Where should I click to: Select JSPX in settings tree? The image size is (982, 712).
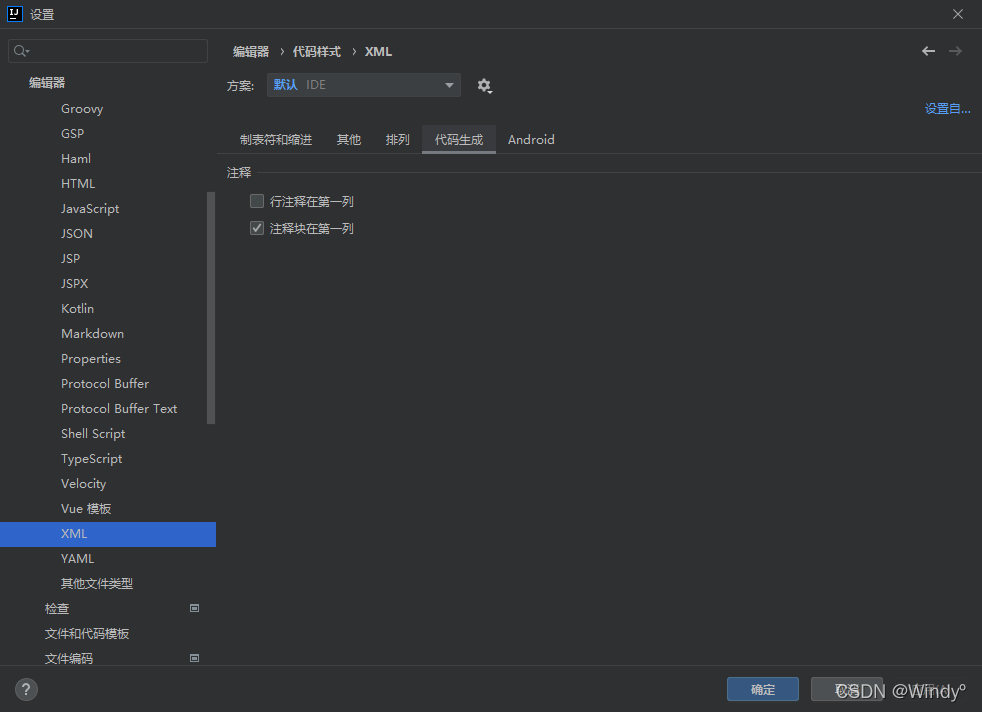75,284
